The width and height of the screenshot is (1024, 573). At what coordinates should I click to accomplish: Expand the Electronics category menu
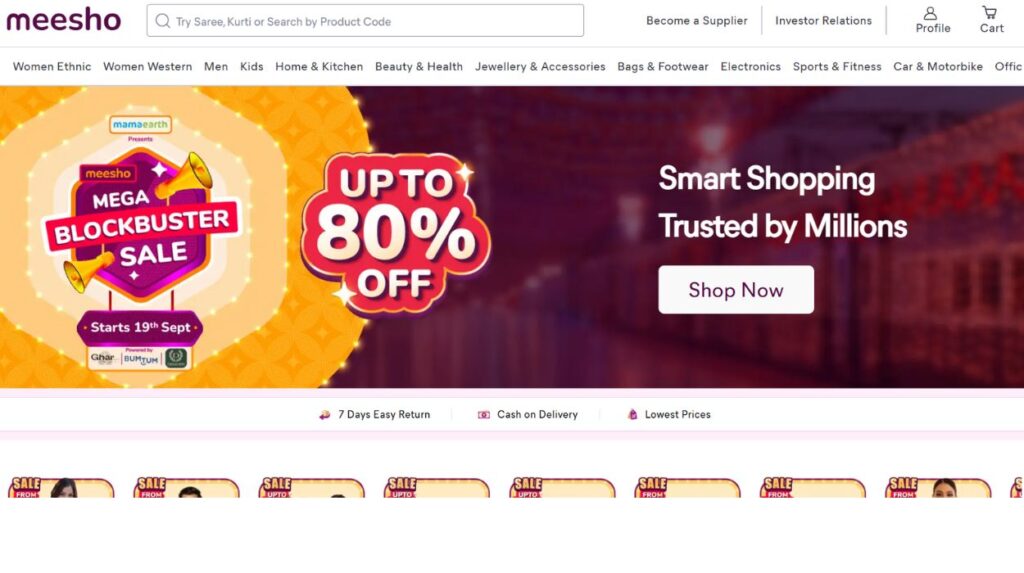point(750,67)
